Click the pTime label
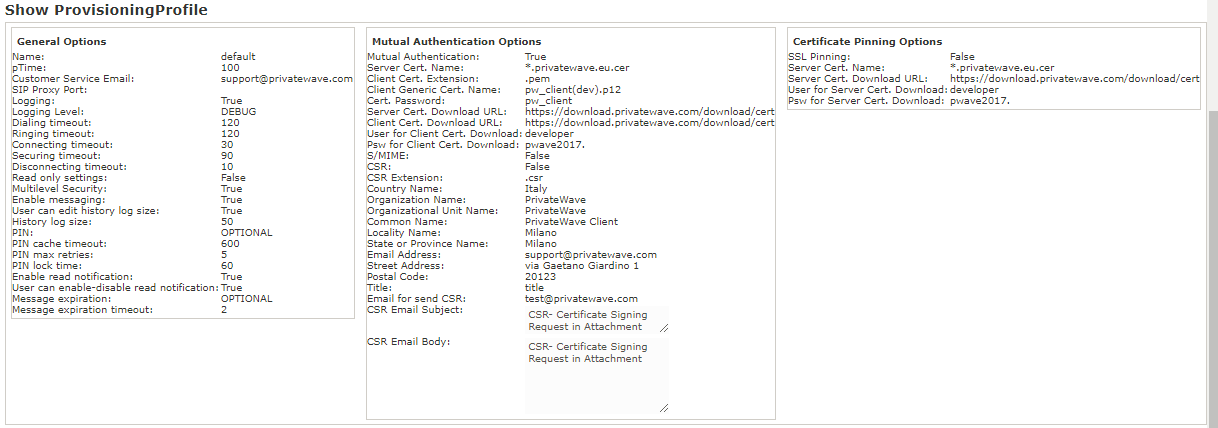1218x428 pixels. coord(27,68)
